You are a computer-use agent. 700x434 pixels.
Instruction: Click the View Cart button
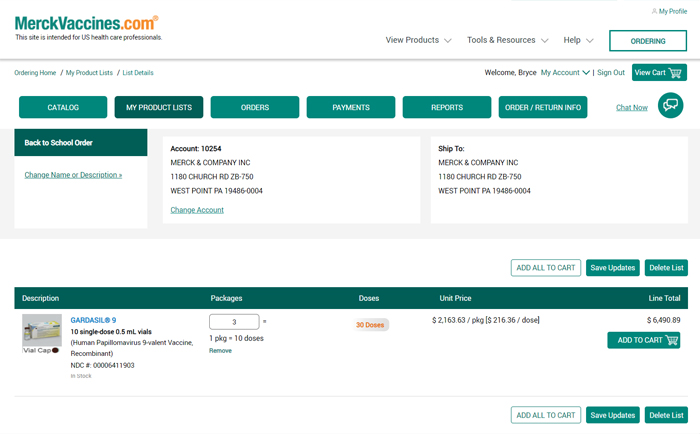659,72
